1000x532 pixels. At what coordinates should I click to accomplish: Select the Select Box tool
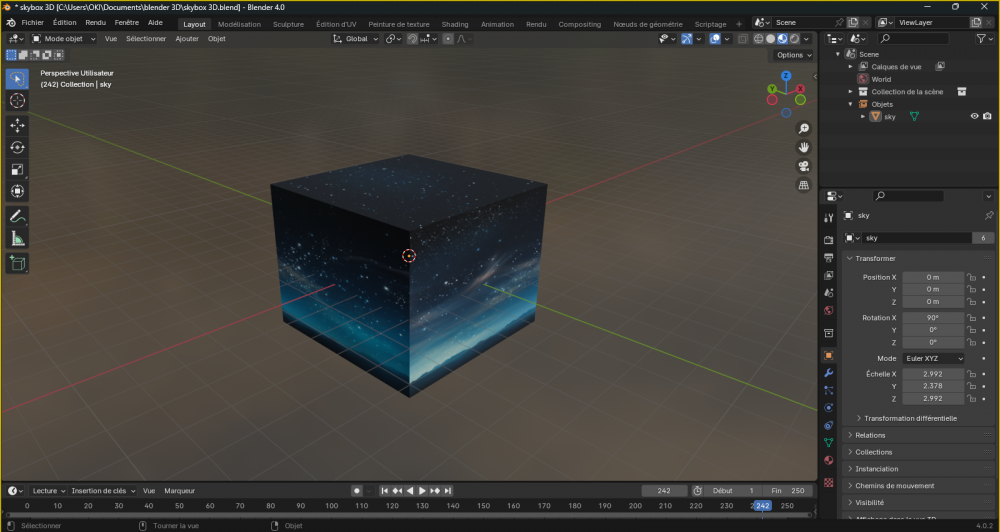[x=17, y=79]
